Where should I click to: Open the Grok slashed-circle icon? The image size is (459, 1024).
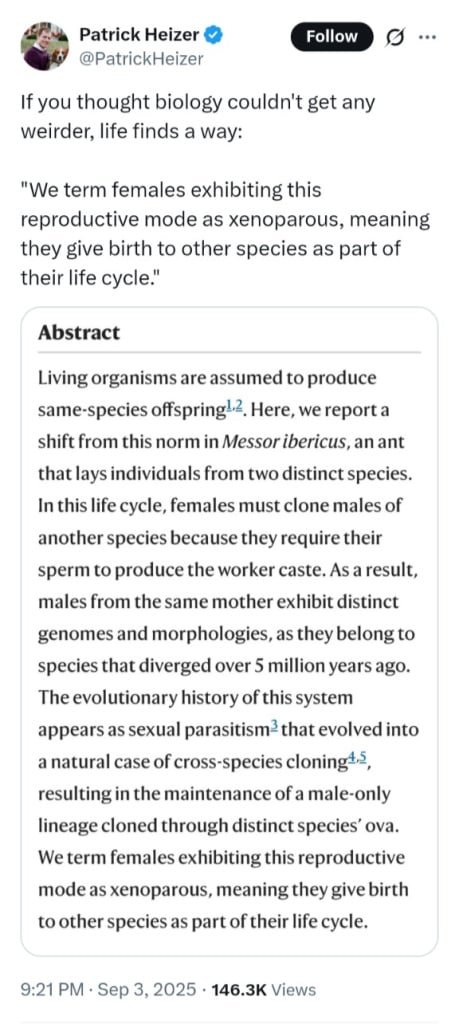[396, 38]
